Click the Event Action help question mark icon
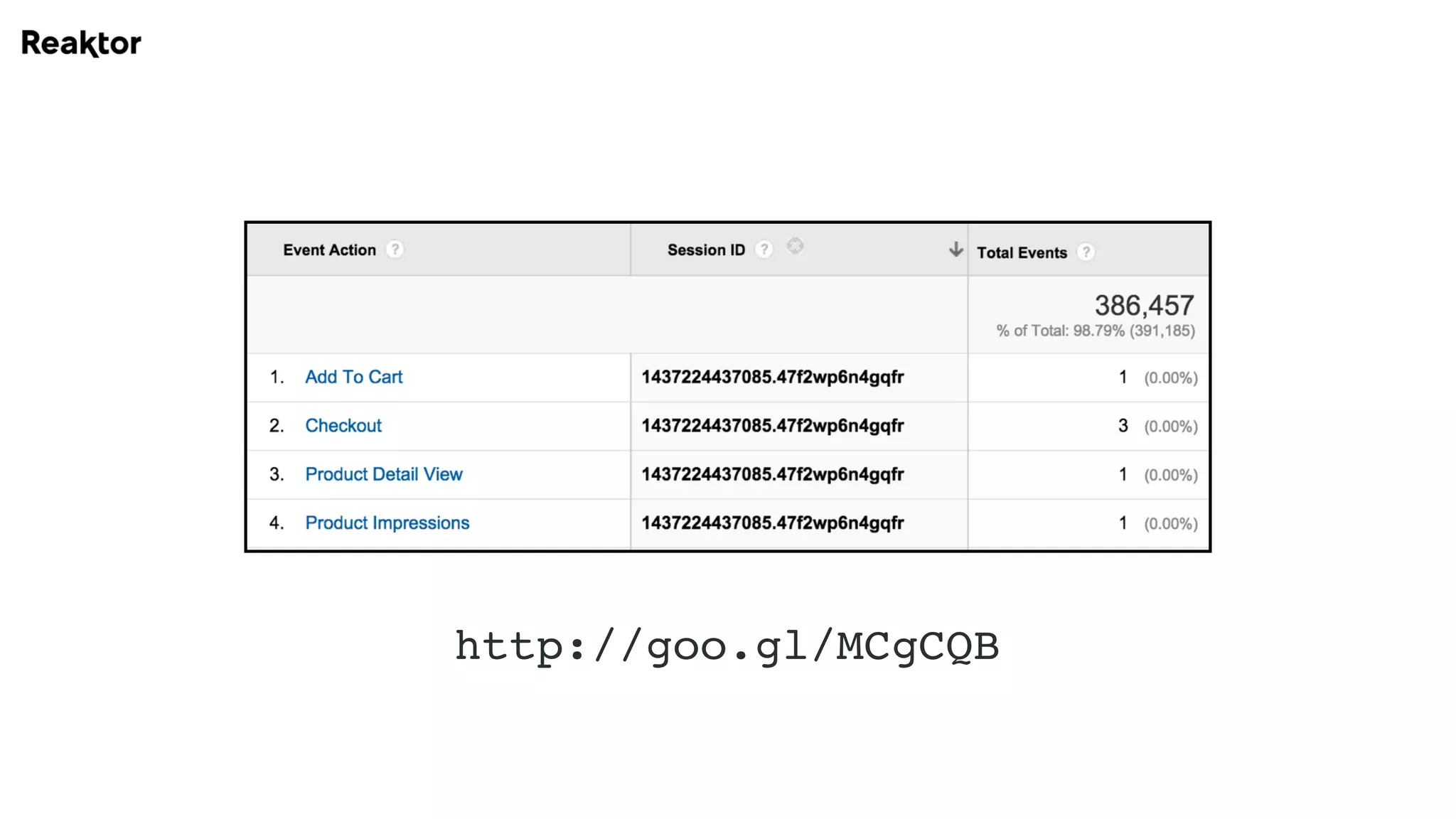 pyautogui.click(x=395, y=250)
